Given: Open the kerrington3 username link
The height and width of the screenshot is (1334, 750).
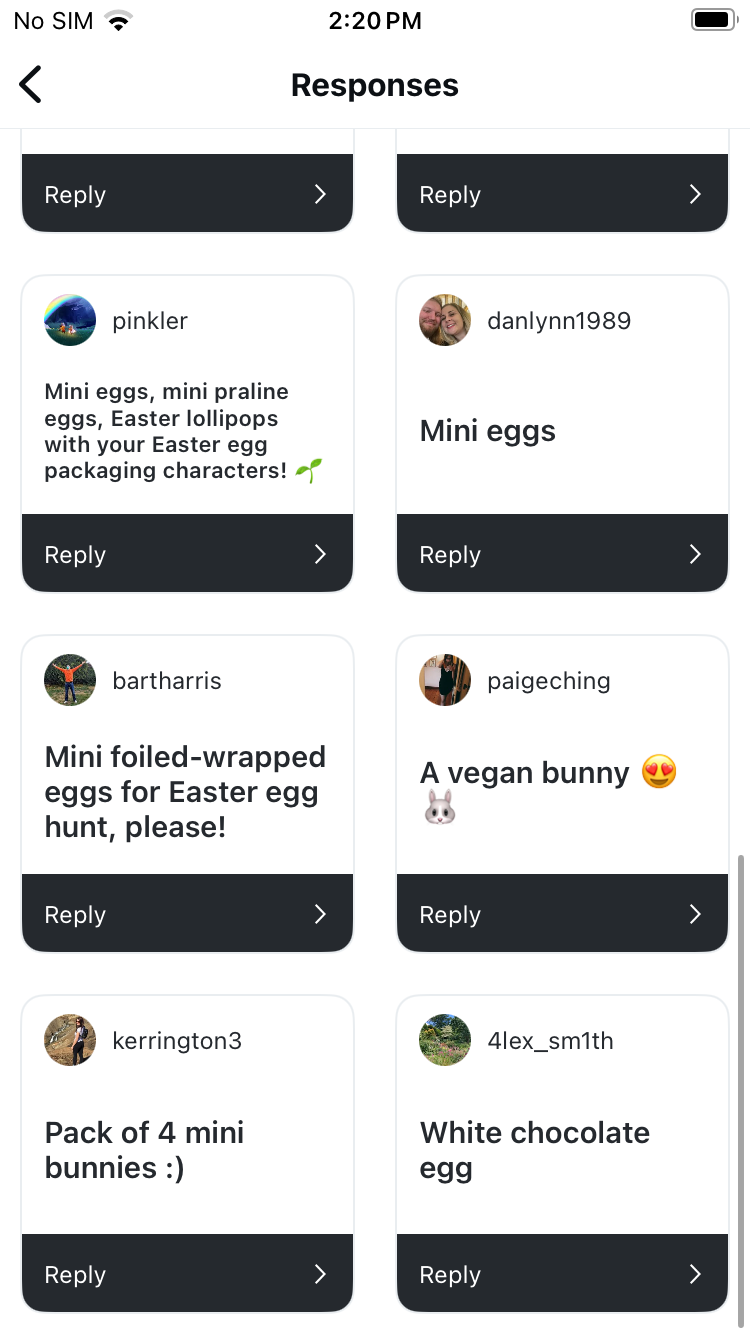Looking at the screenshot, I should (x=177, y=1041).
